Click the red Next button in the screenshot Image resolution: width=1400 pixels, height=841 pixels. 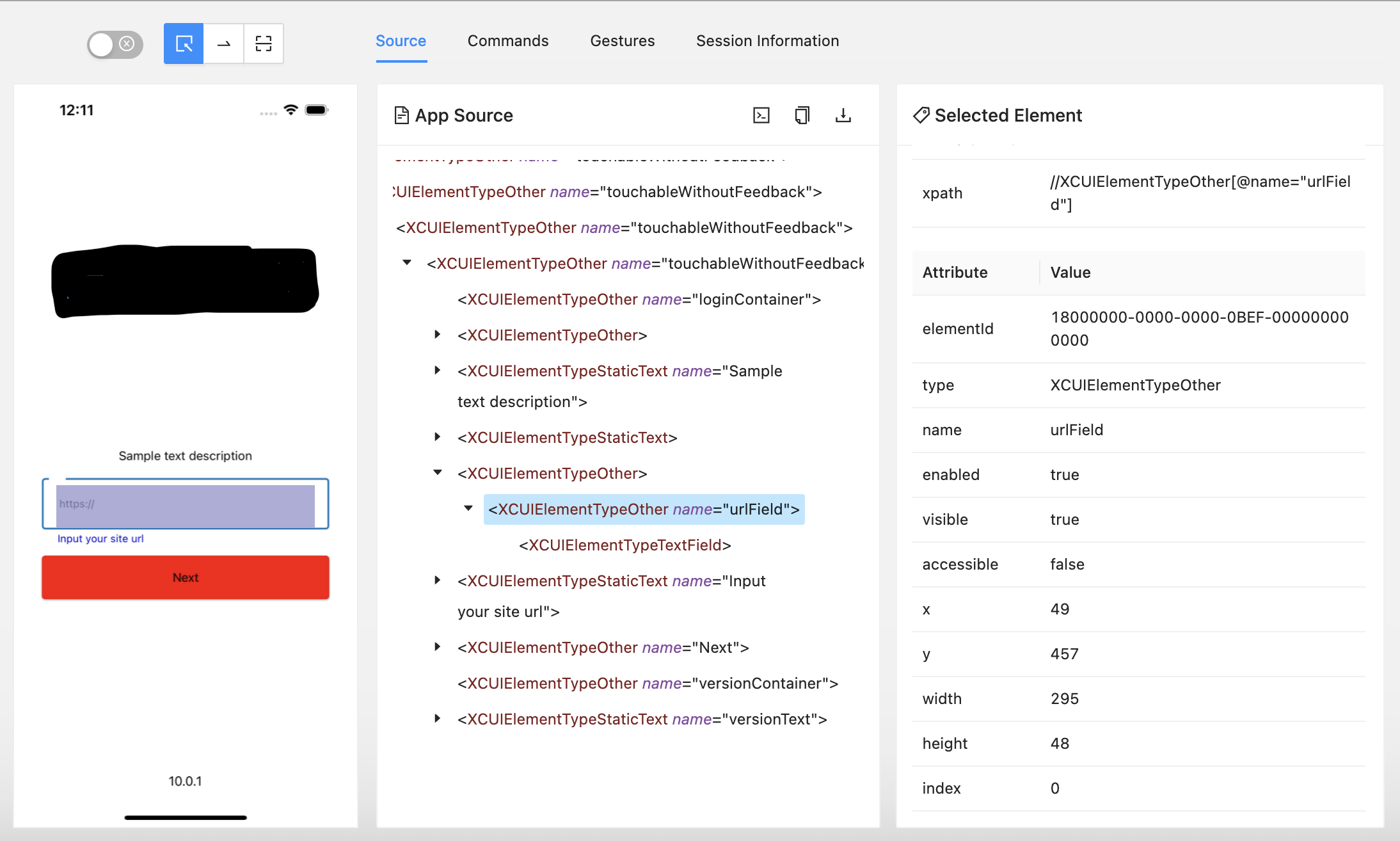click(x=185, y=577)
